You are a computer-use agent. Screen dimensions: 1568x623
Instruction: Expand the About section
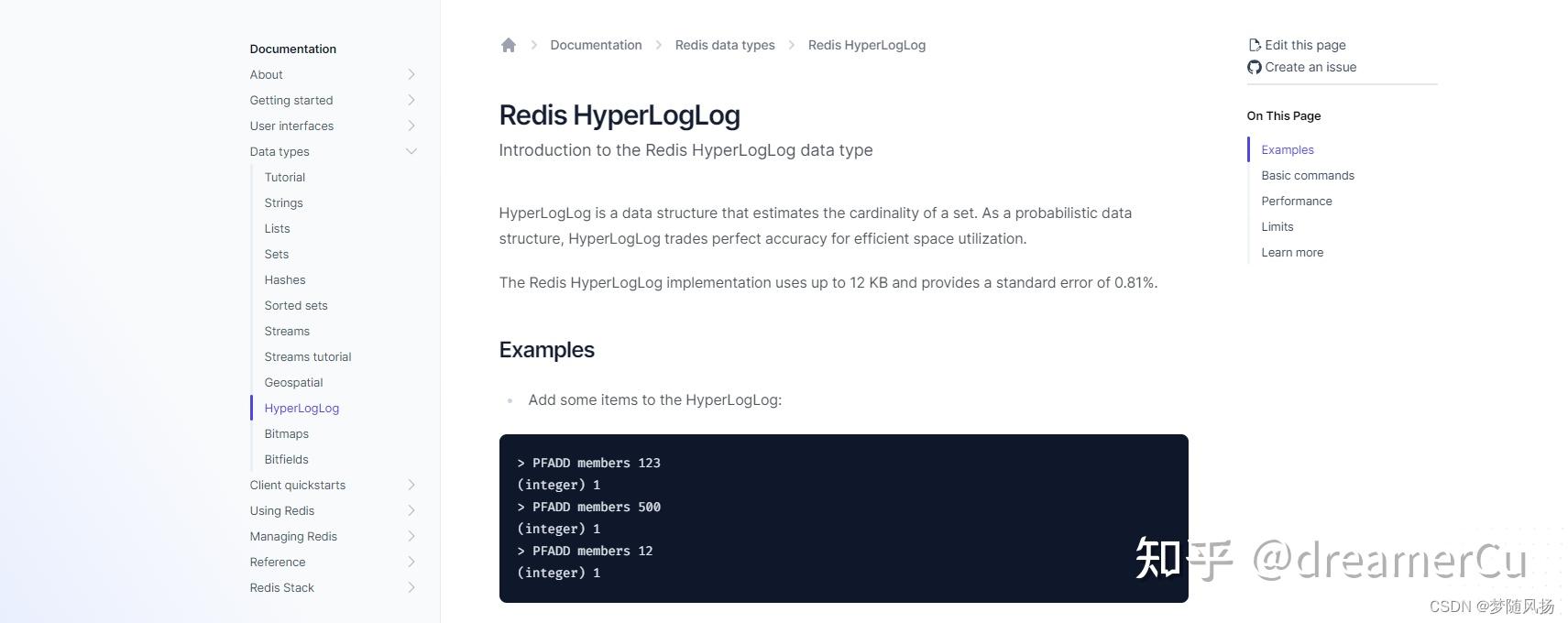[x=411, y=74]
